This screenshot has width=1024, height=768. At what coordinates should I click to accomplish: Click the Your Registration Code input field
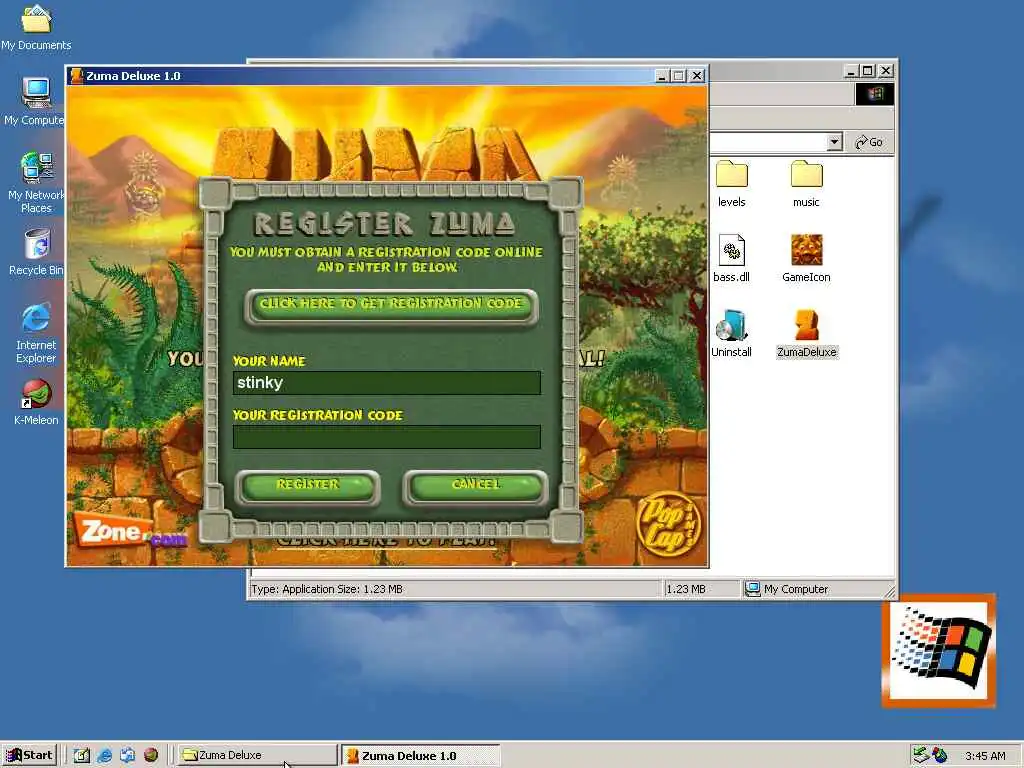[x=387, y=437]
